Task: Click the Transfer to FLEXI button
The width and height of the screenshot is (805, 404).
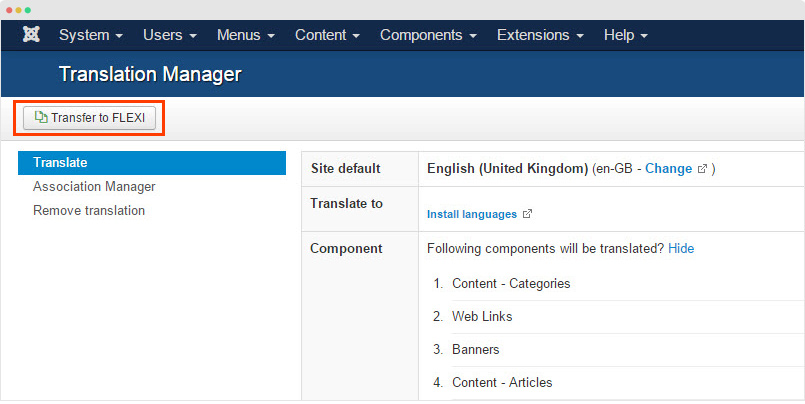Action: coord(89,118)
